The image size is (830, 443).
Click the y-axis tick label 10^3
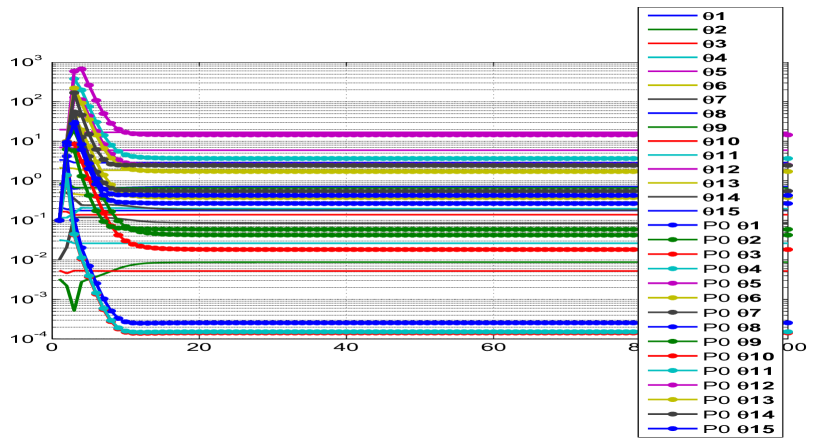(27, 62)
